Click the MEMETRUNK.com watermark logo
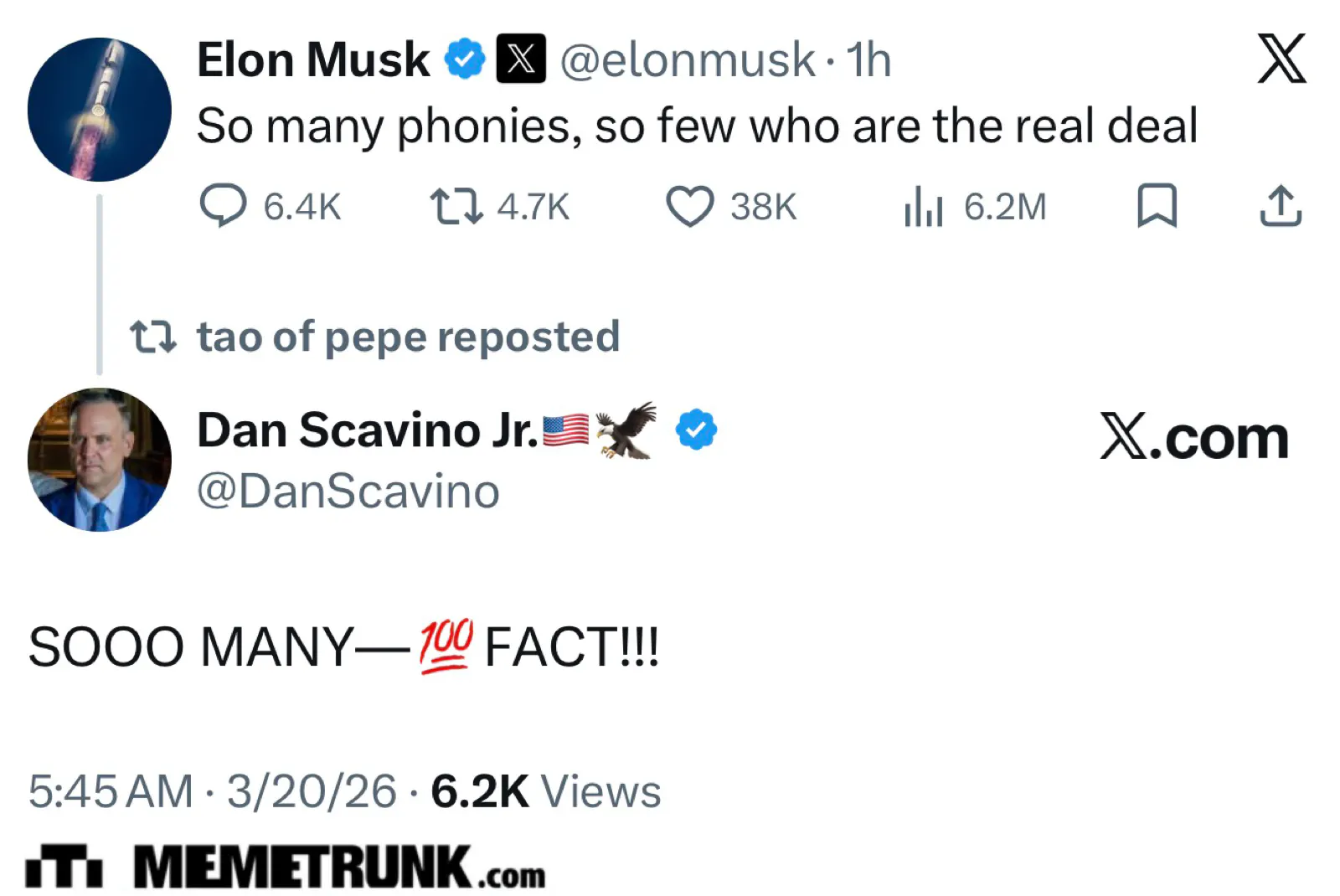The image size is (1340, 896). 285,868
